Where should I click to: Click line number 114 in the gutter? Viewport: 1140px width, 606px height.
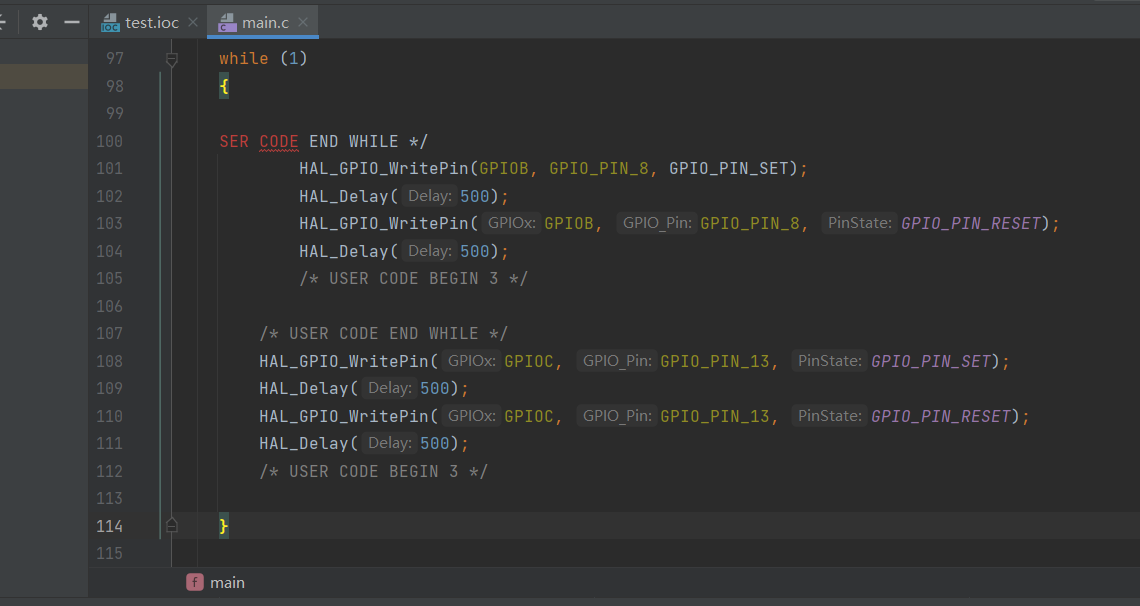tap(110, 526)
